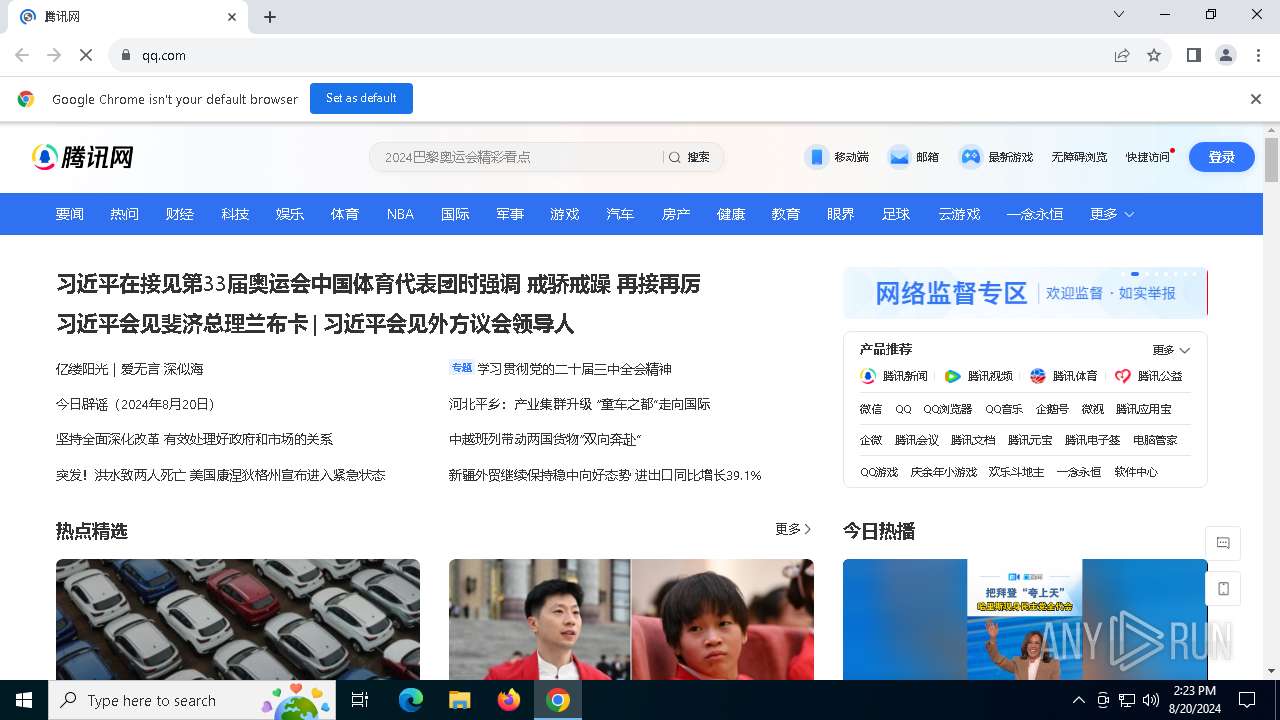Image resolution: width=1280 pixels, height=720 pixels.
Task: Select 云游戏 in navigation bar
Action: [959, 214]
